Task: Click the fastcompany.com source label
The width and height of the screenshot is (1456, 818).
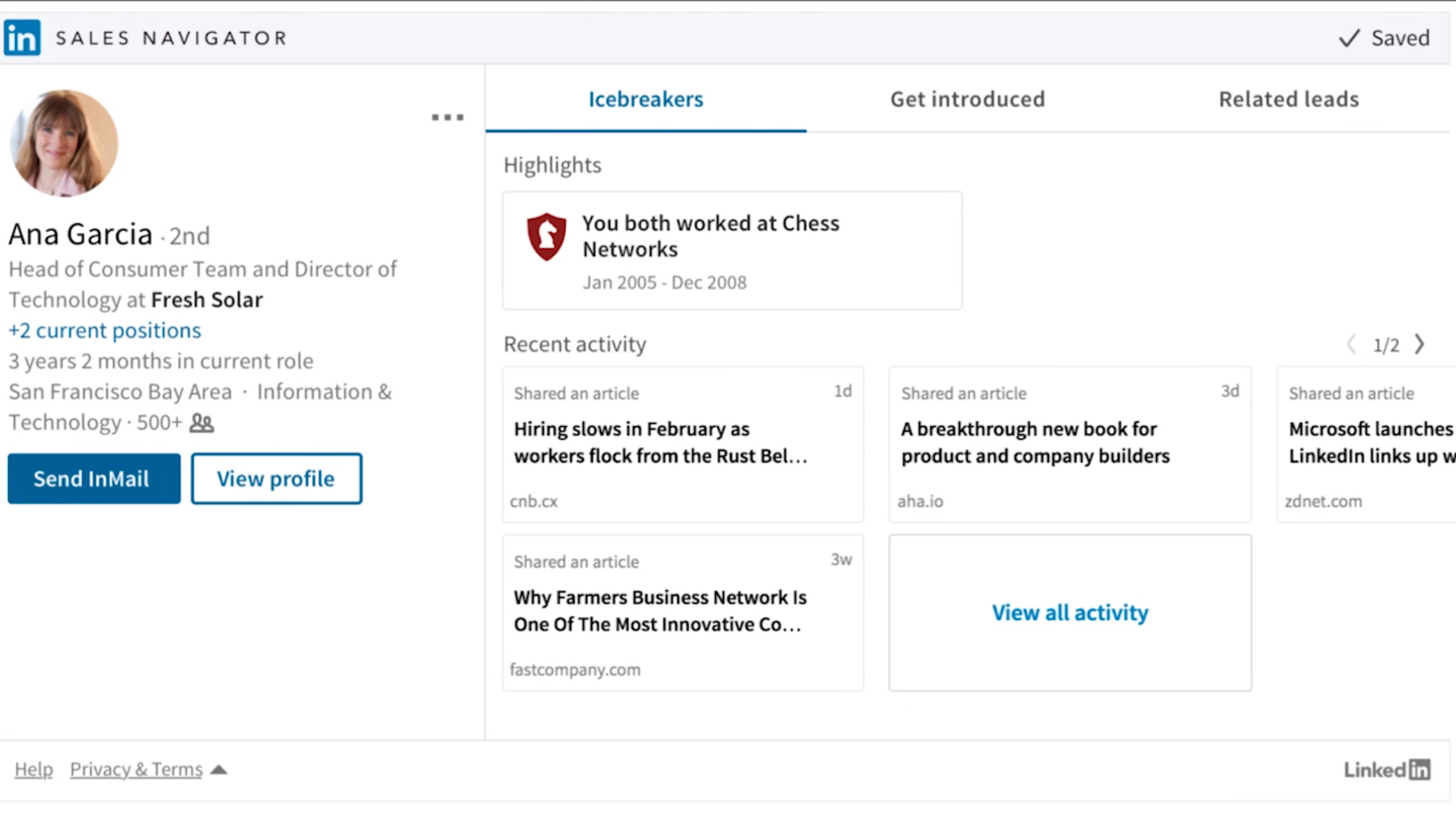Action: pos(575,670)
